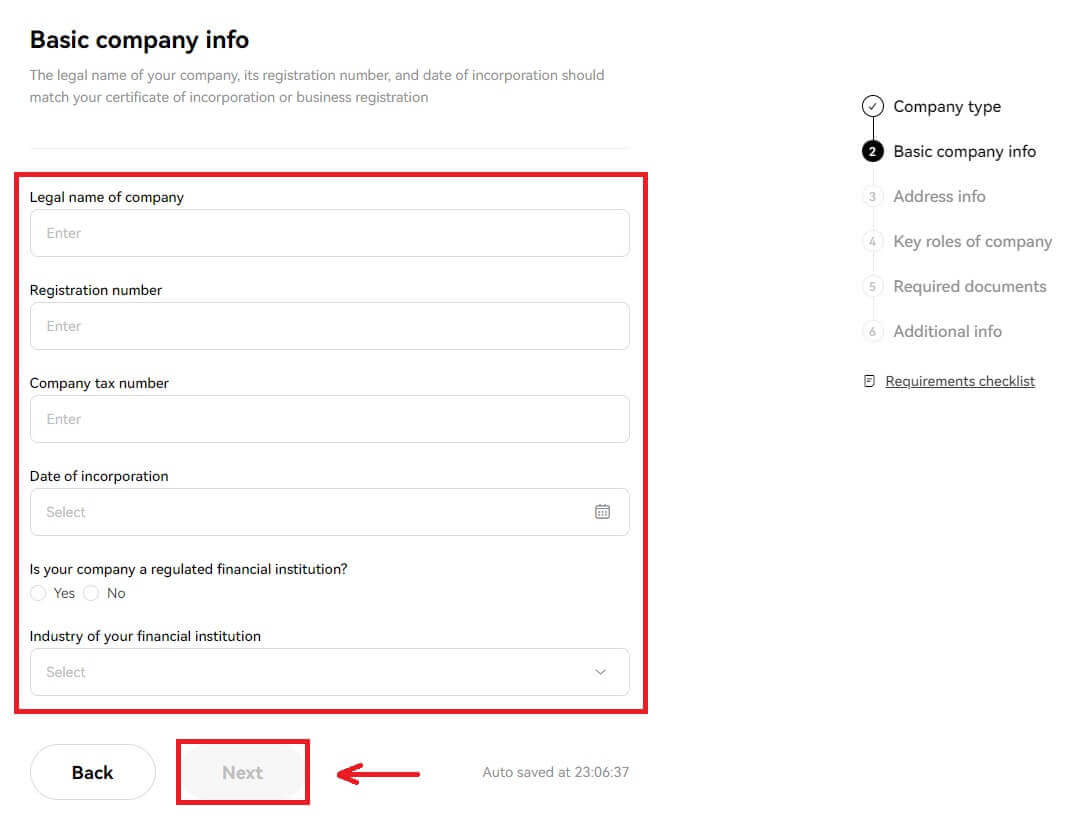This screenshot has height=815, width=1079.
Task: Open the Requirements checklist link
Action: [958, 380]
